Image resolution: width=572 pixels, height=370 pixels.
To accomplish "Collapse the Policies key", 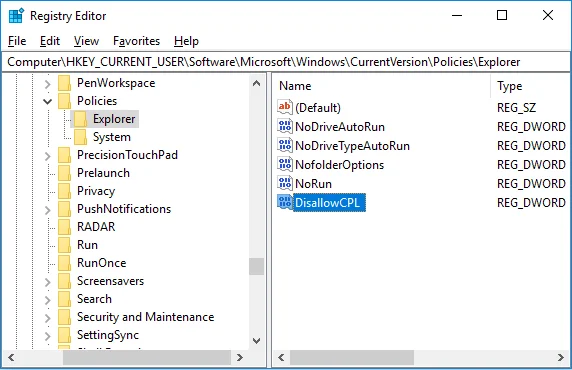I will [x=47, y=101].
